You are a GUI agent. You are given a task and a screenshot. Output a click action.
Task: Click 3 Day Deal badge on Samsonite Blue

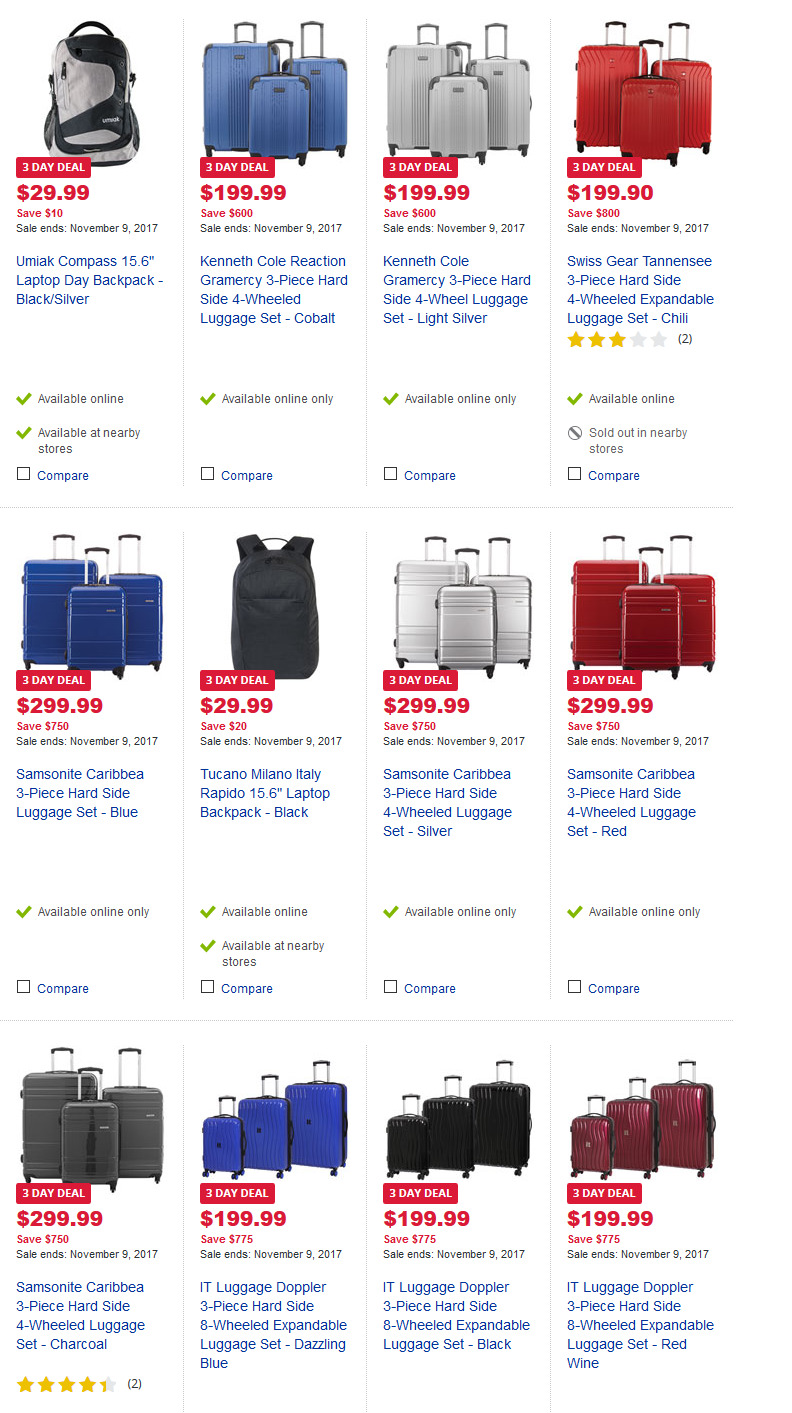[x=53, y=680]
